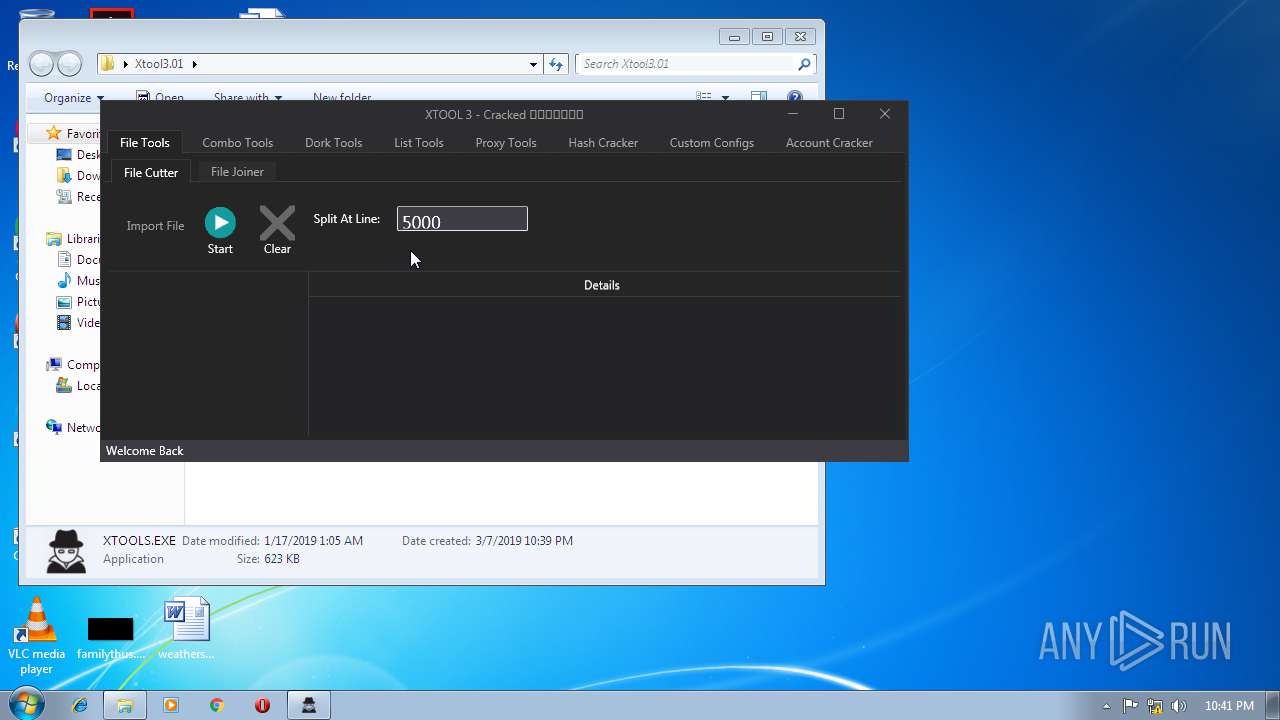
Task: Click the XTOOLS.EXE spy icon in details pane
Action: [x=66, y=551]
